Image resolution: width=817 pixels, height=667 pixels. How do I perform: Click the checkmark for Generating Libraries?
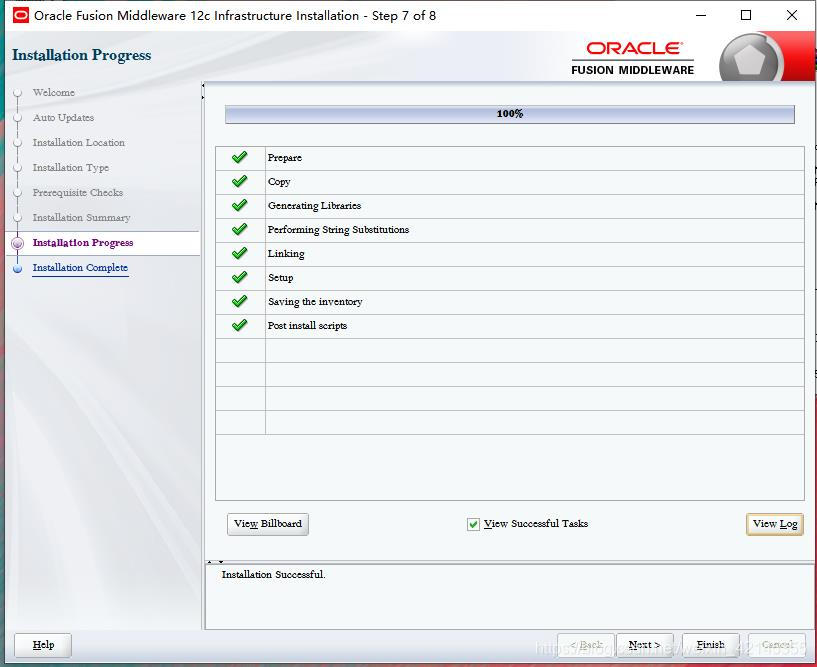pyautogui.click(x=240, y=205)
